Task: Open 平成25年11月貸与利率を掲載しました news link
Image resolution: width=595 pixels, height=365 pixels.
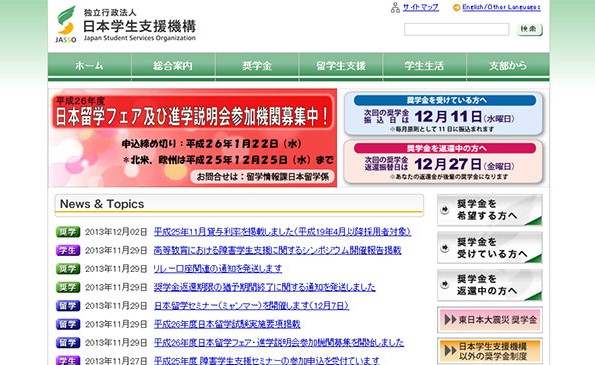Action: [282, 232]
